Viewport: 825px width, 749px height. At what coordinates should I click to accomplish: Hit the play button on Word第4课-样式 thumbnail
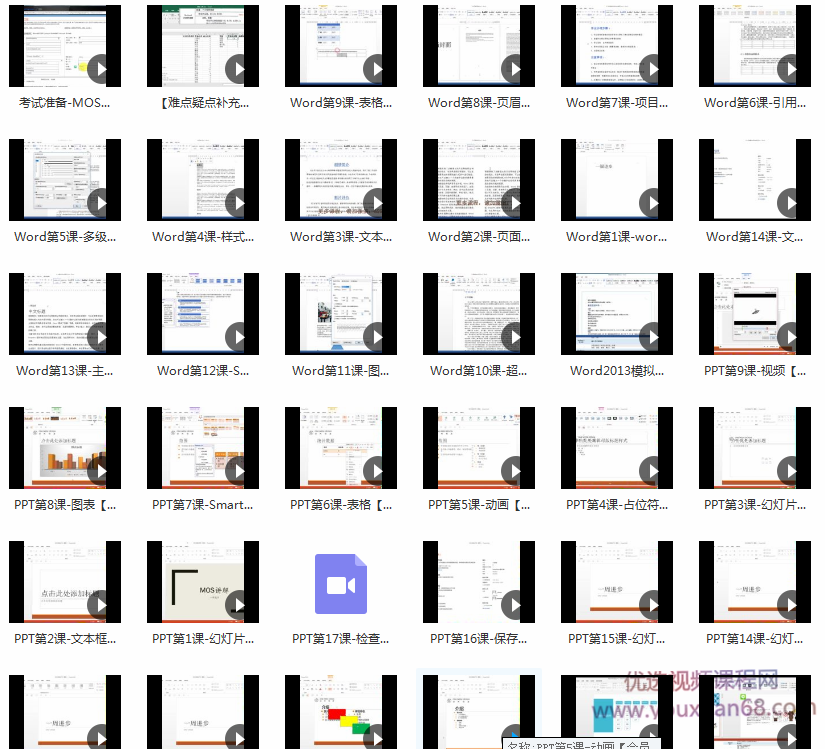point(238,204)
